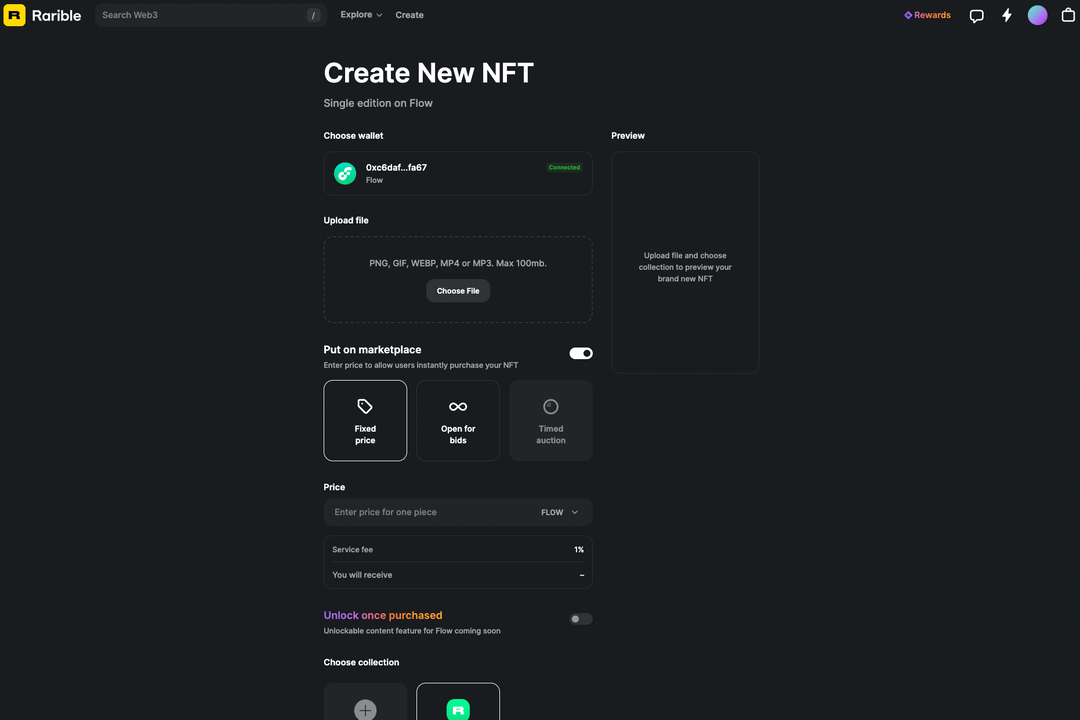Click the plus icon to create new collection
Screen dimensions: 1080x720
coord(365,708)
